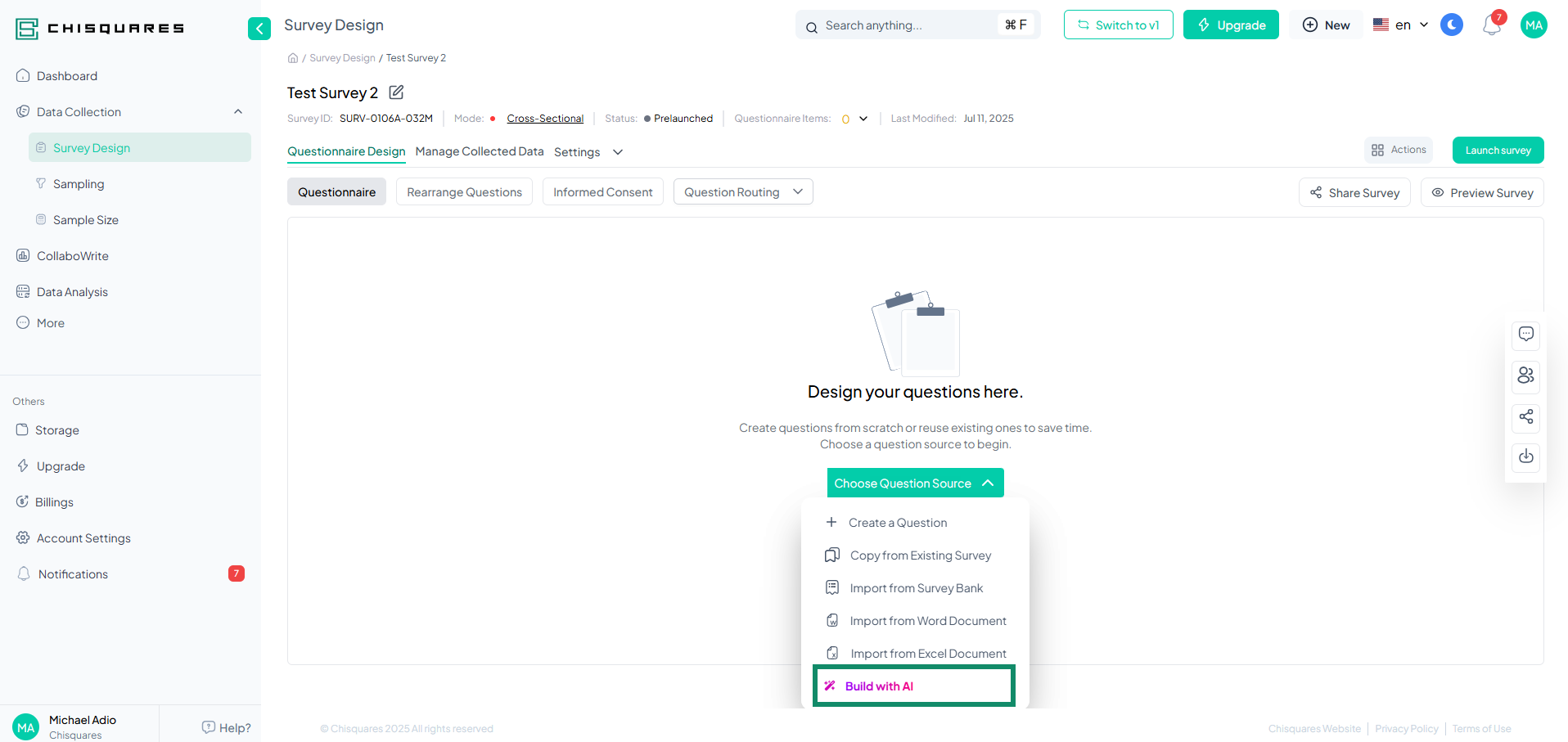1568x742 pixels.
Task: Open the MA user avatar in the header
Action: pos(1534,25)
